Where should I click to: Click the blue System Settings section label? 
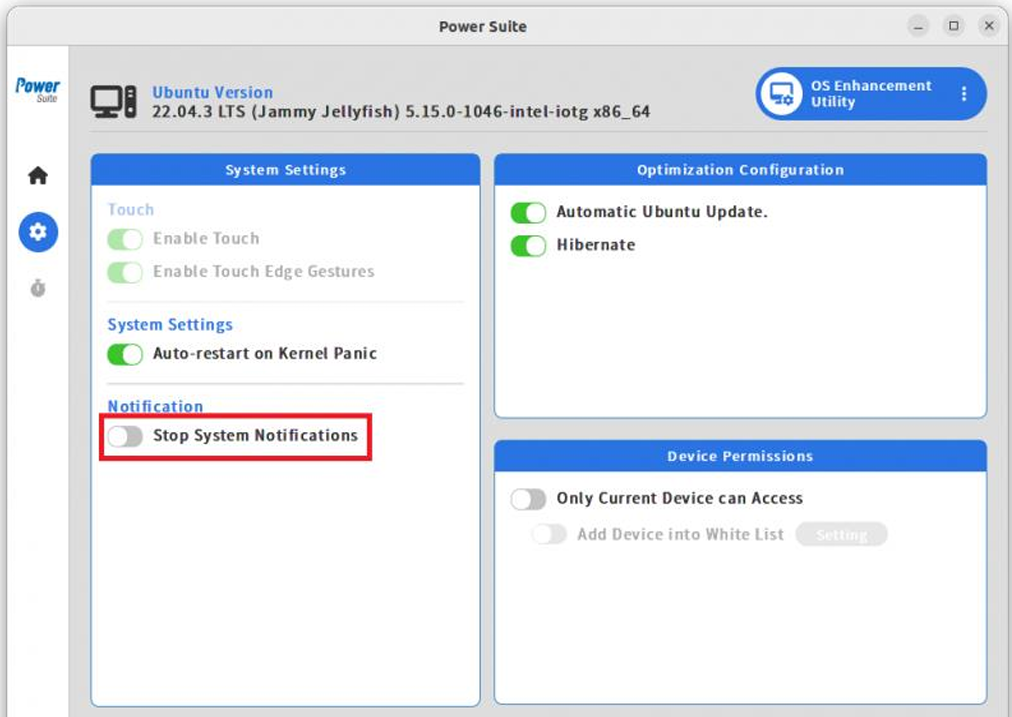point(170,325)
